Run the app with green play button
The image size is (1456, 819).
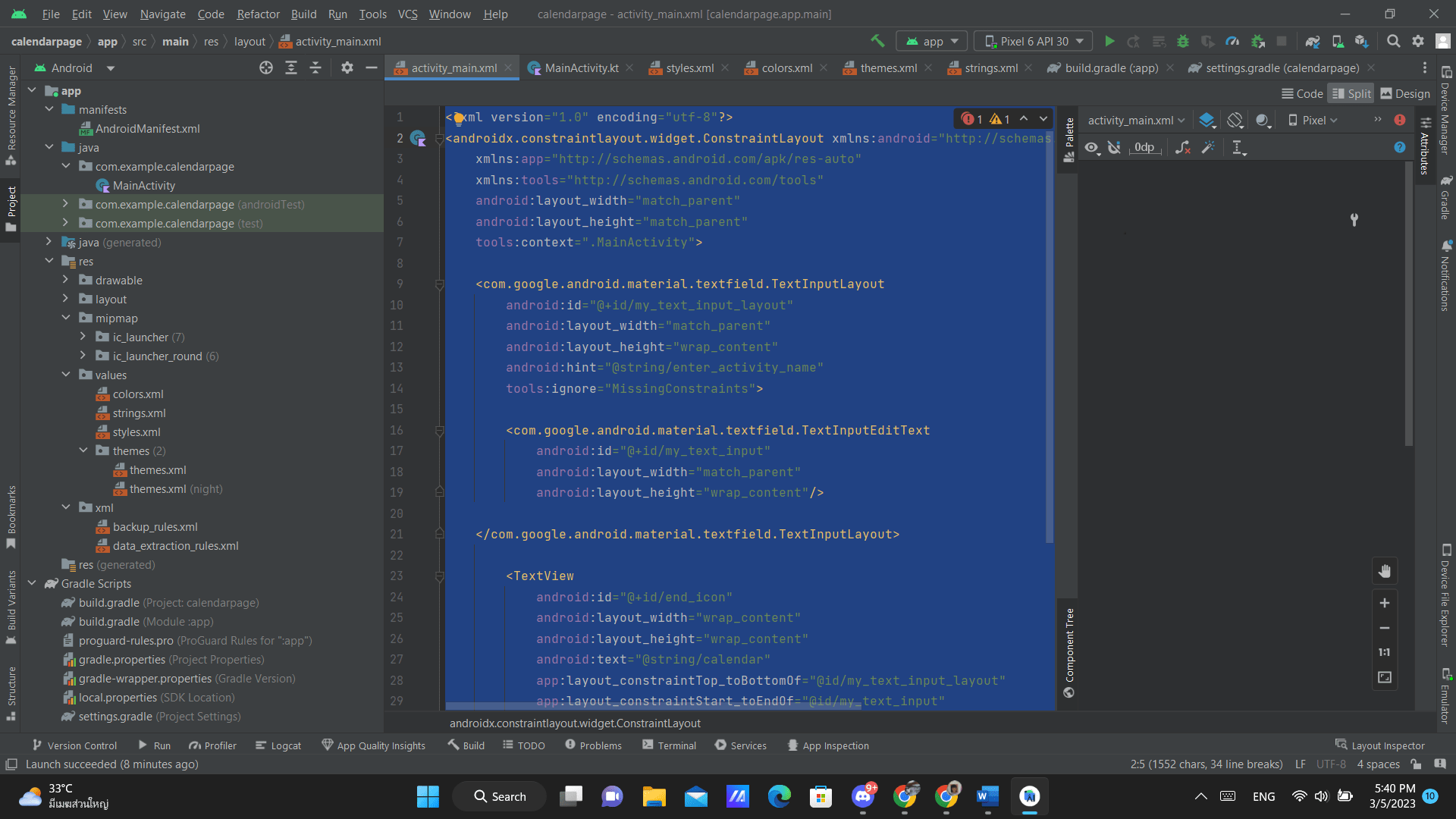pos(1109,42)
